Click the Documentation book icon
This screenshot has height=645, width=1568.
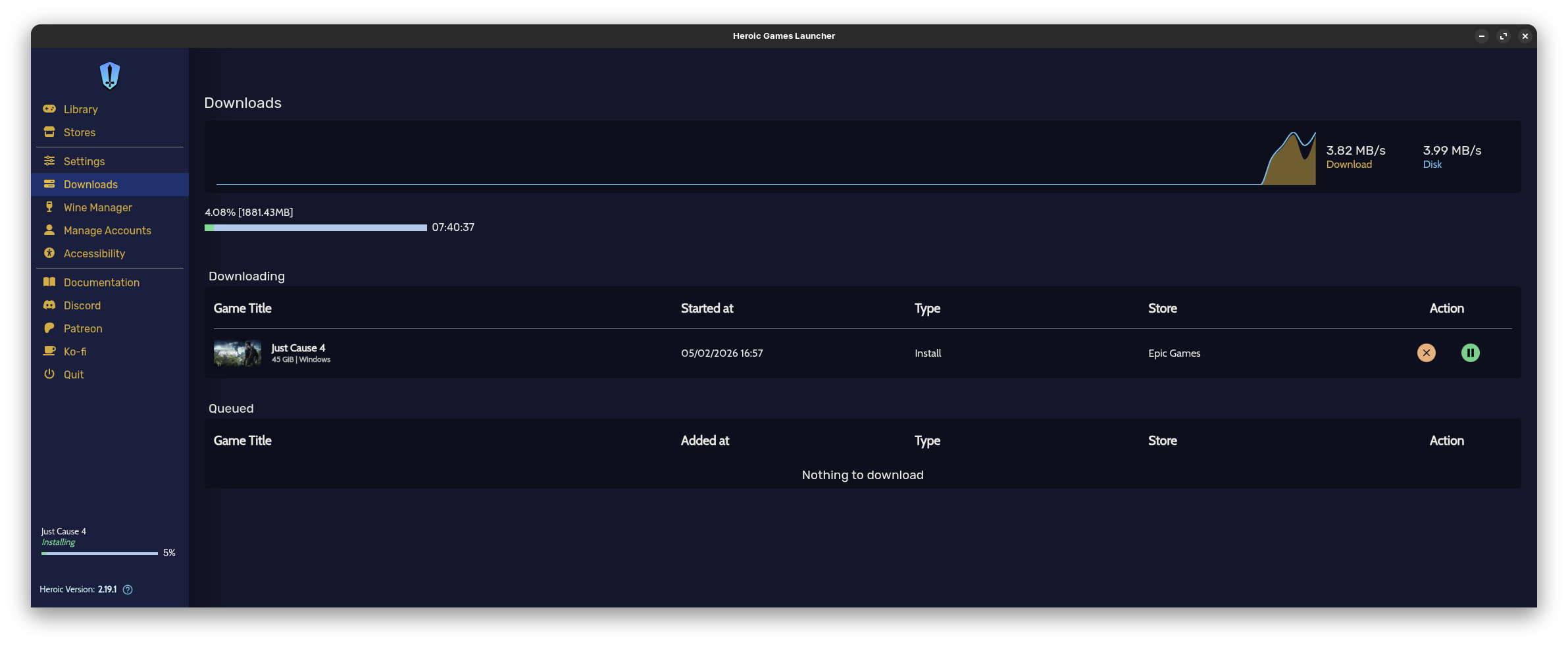pos(49,282)
